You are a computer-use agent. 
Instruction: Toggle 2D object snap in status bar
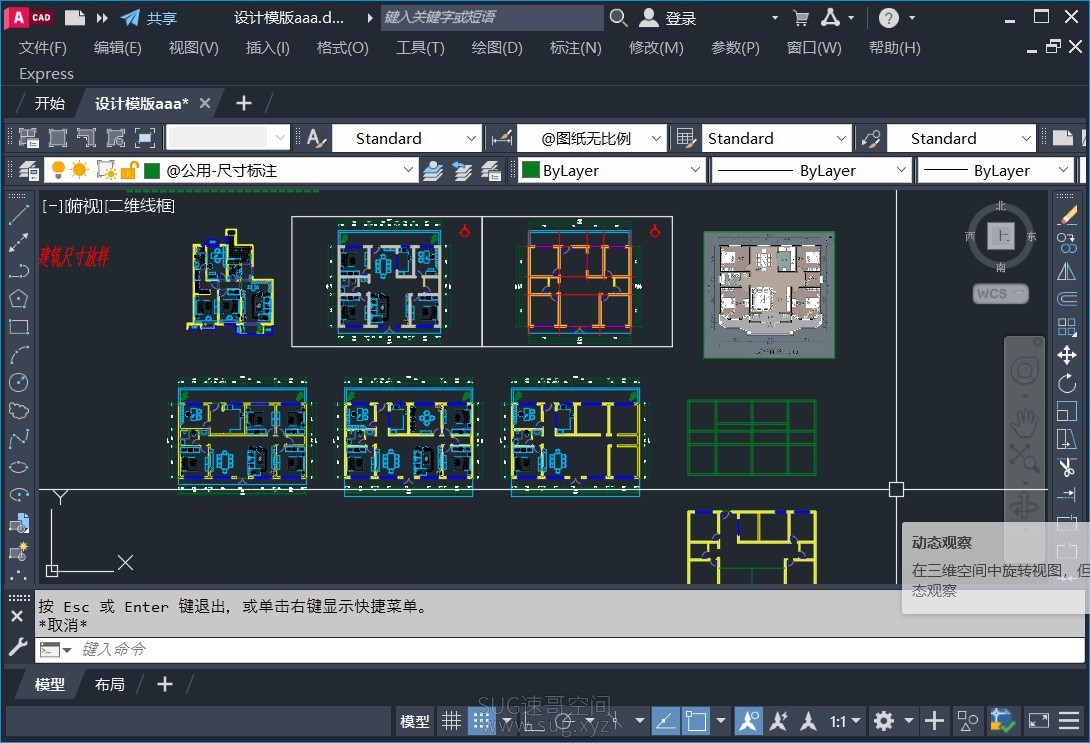pos(695,721)
